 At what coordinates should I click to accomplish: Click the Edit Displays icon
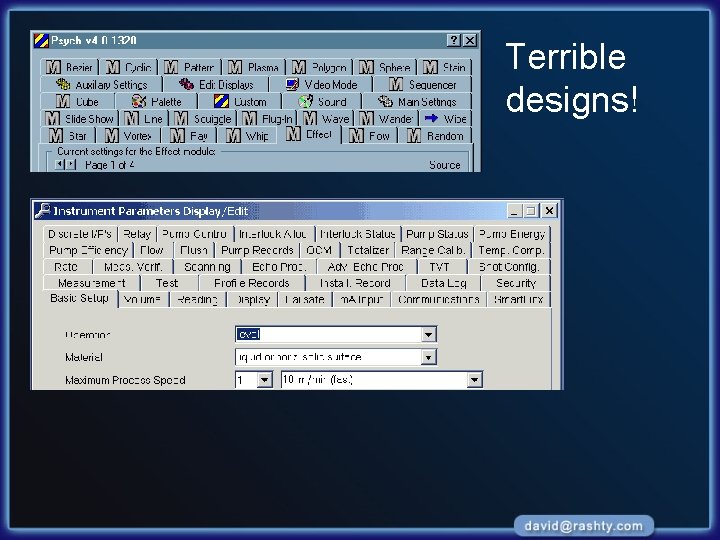[x=186, y=84]
